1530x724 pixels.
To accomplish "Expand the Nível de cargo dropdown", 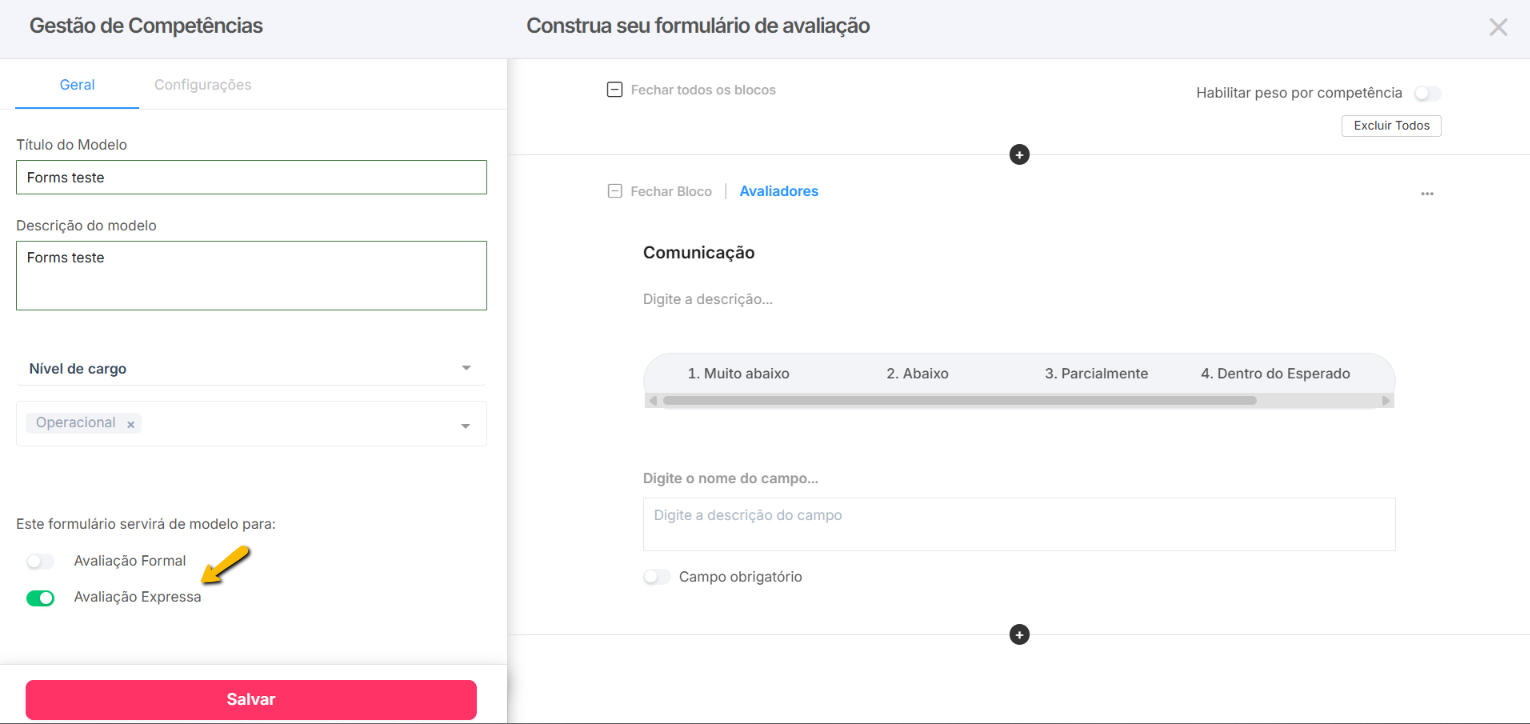I will (466, 368).
